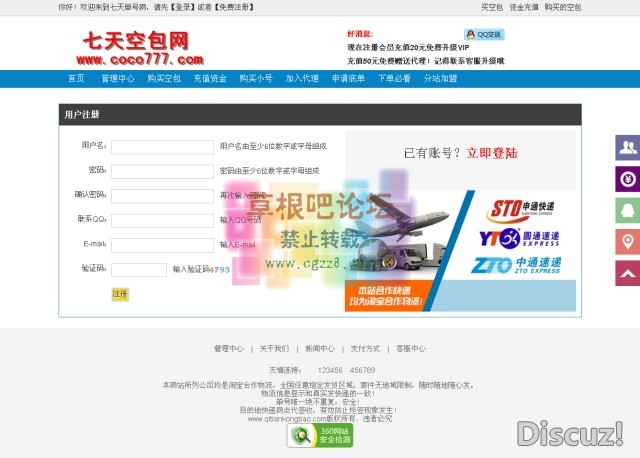The width and height of the screenshot is (640, 458).
Task: Focus the 联系QQ input field
Action: tap(162, 220)
